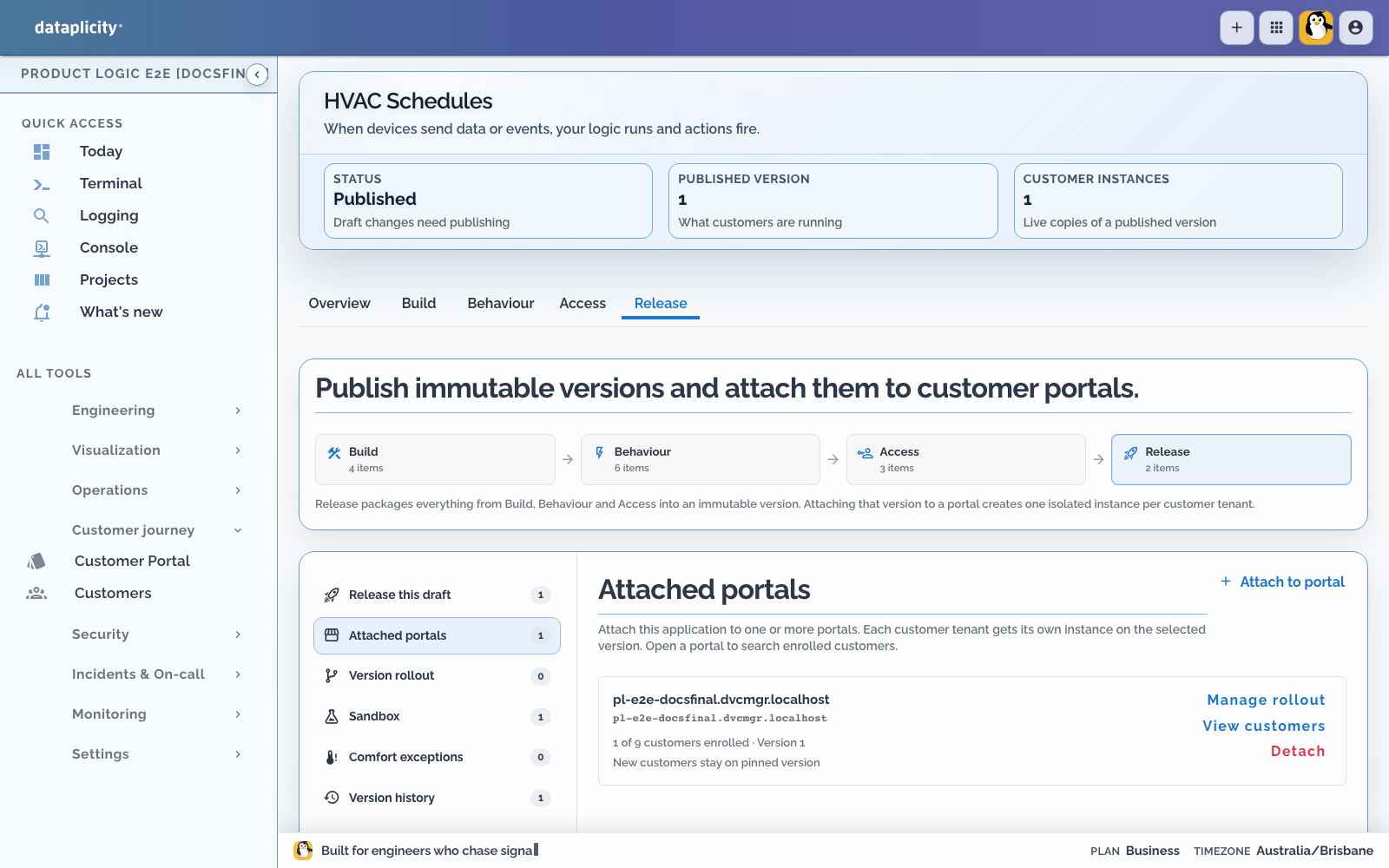Click the Console screen icon
Screen dimensions: 1389x868
42,248
